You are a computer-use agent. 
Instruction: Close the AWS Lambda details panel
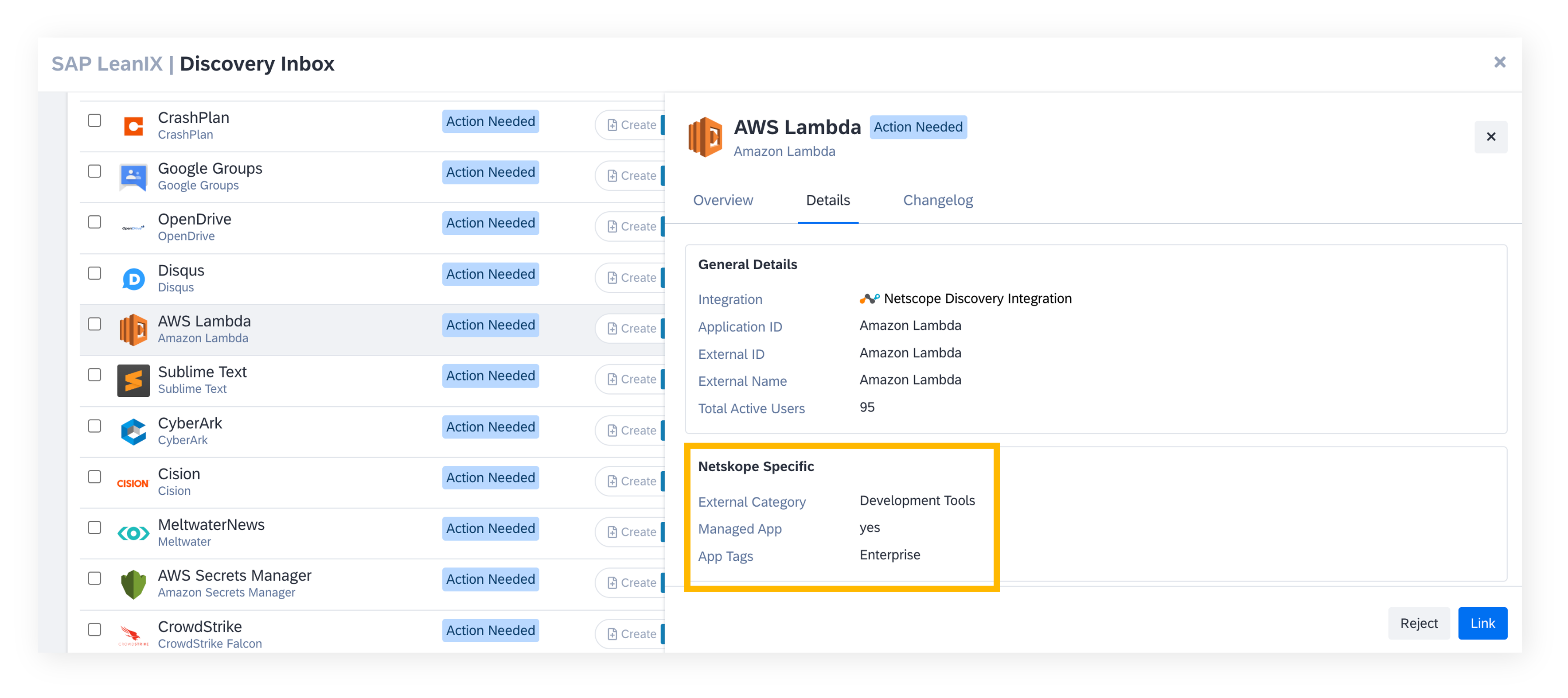pyautogui.click(x=1491, y=137)
